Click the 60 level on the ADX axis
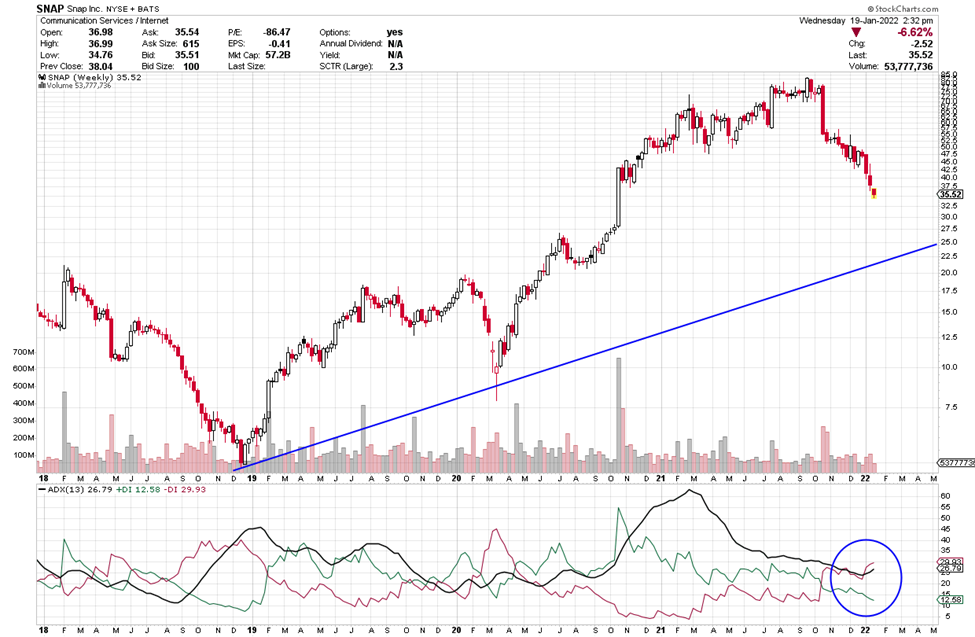This screenshot has width=975, height=637. point(945,496)
